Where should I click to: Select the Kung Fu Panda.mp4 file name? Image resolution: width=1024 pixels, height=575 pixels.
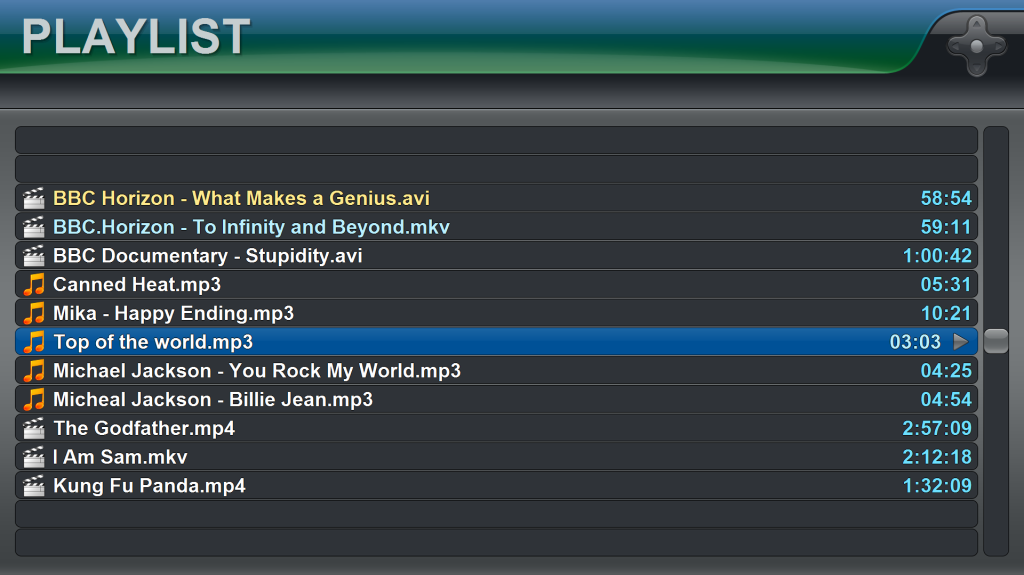pos(150,485)
